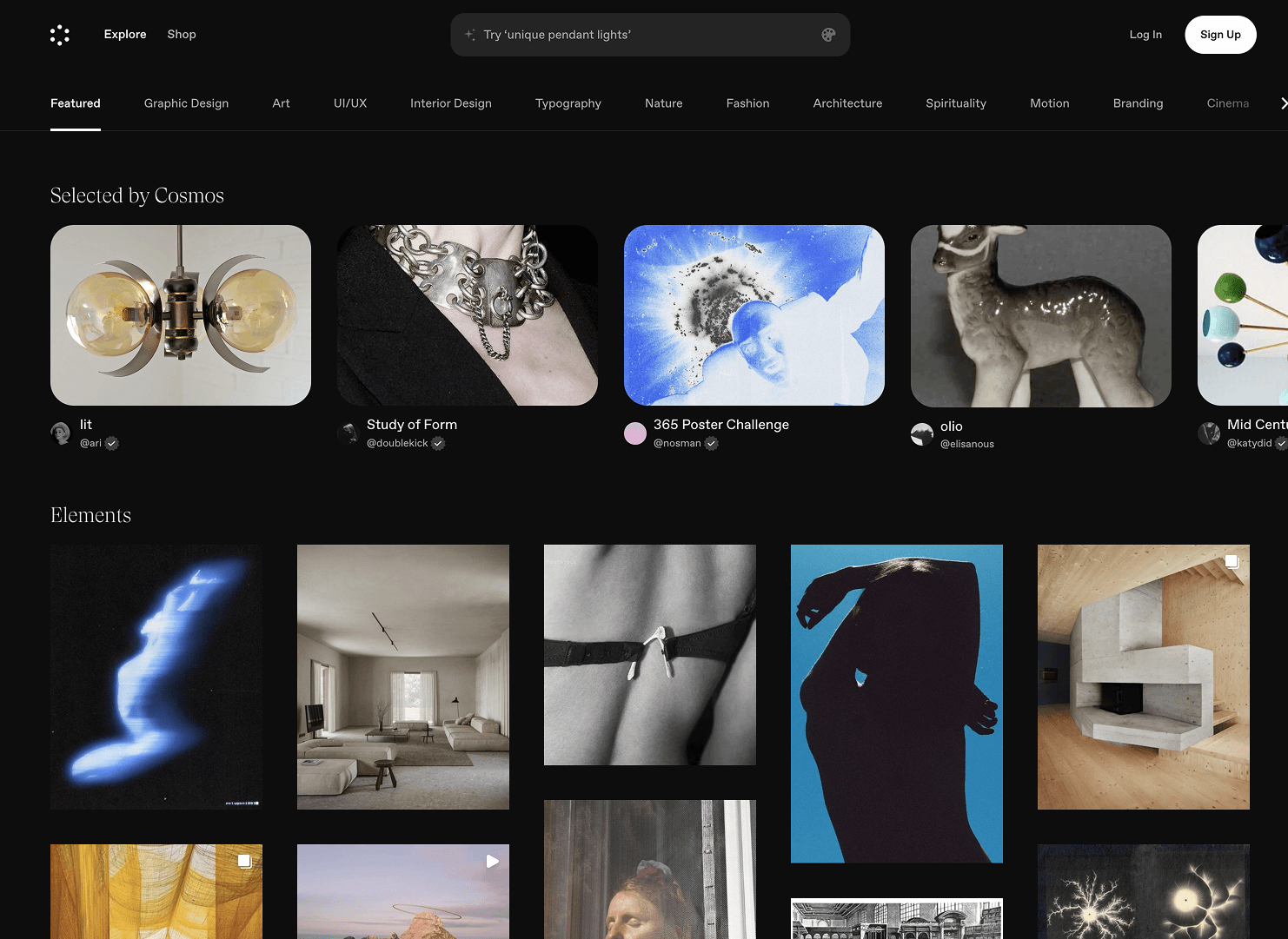
Task: Click the @ari profile avatar
Action: coord(61,433)
